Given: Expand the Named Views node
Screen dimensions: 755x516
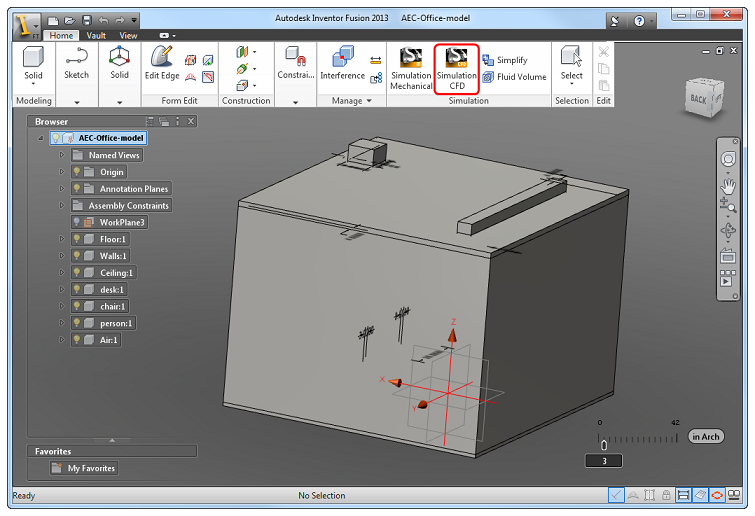Looking at the screenshot, I should tap(62, 155).
